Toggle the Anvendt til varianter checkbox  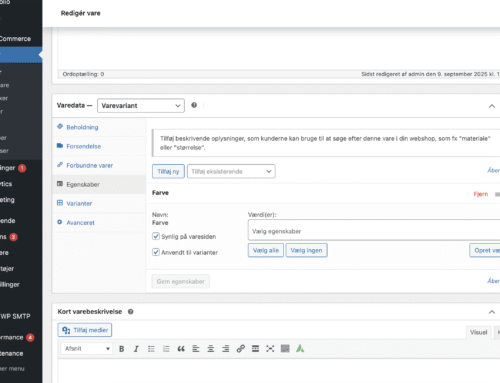click(x=156, y=252)
